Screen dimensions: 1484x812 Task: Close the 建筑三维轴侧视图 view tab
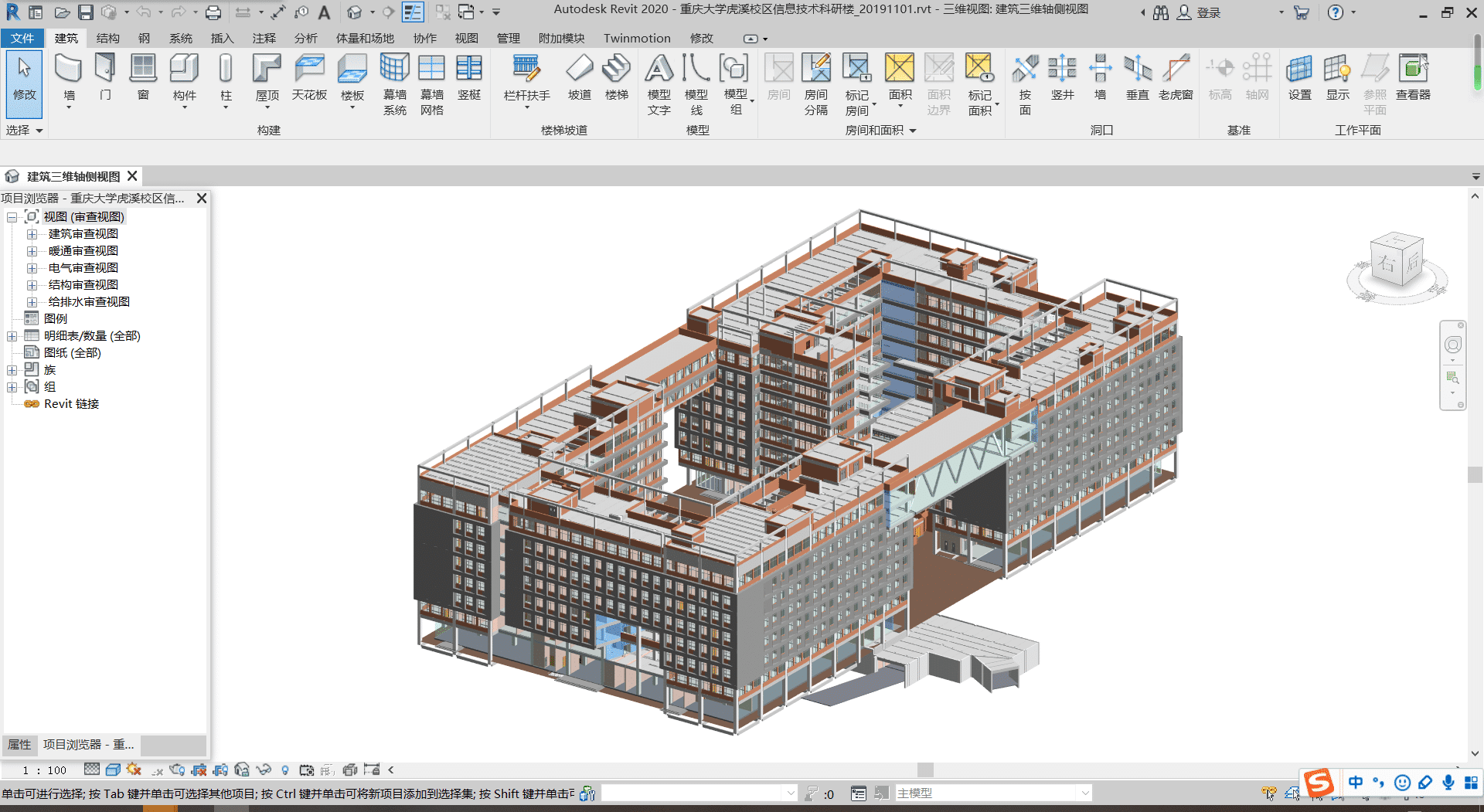click(132, 176)
